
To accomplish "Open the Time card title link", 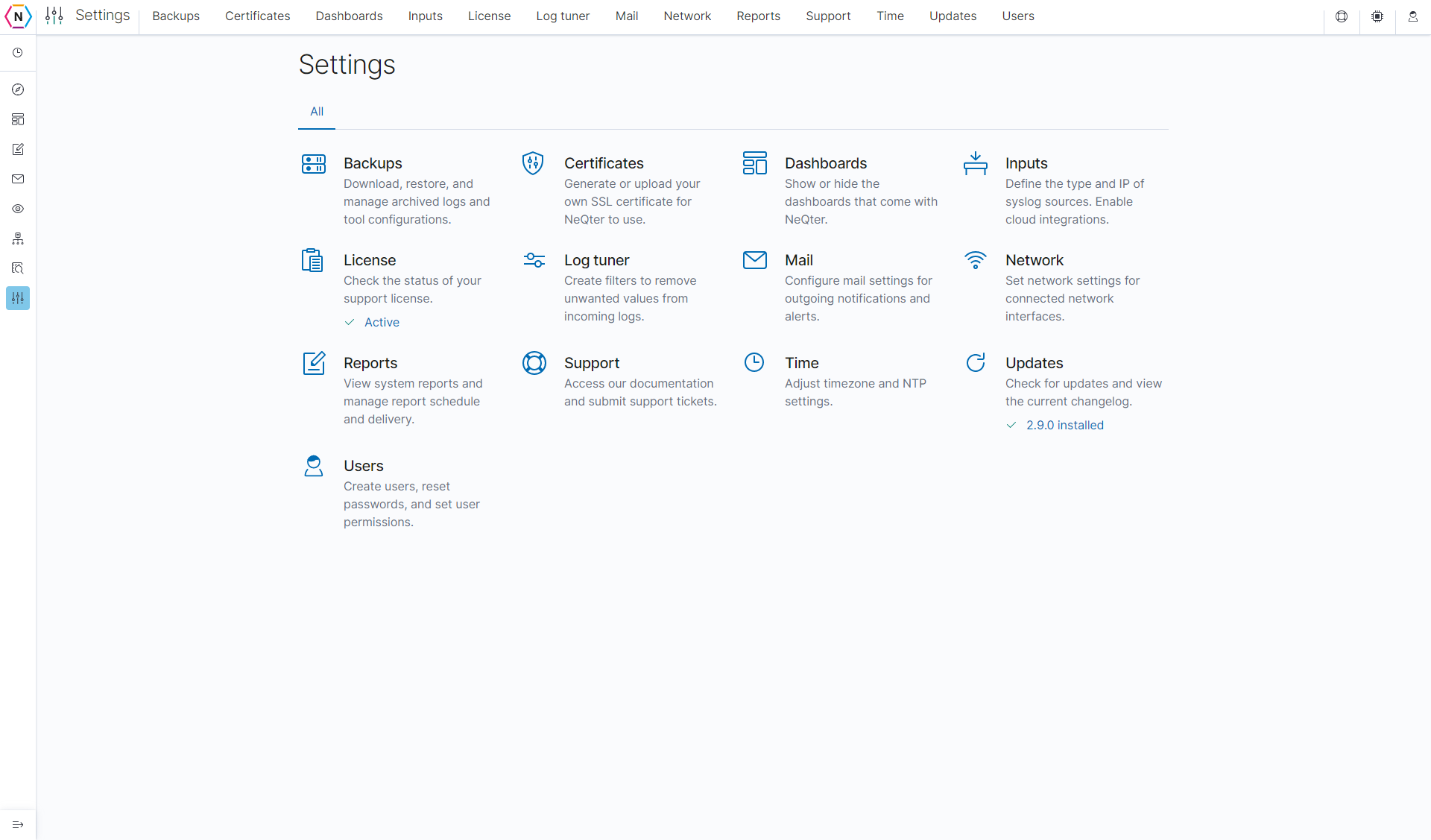I will coord(802,363).
